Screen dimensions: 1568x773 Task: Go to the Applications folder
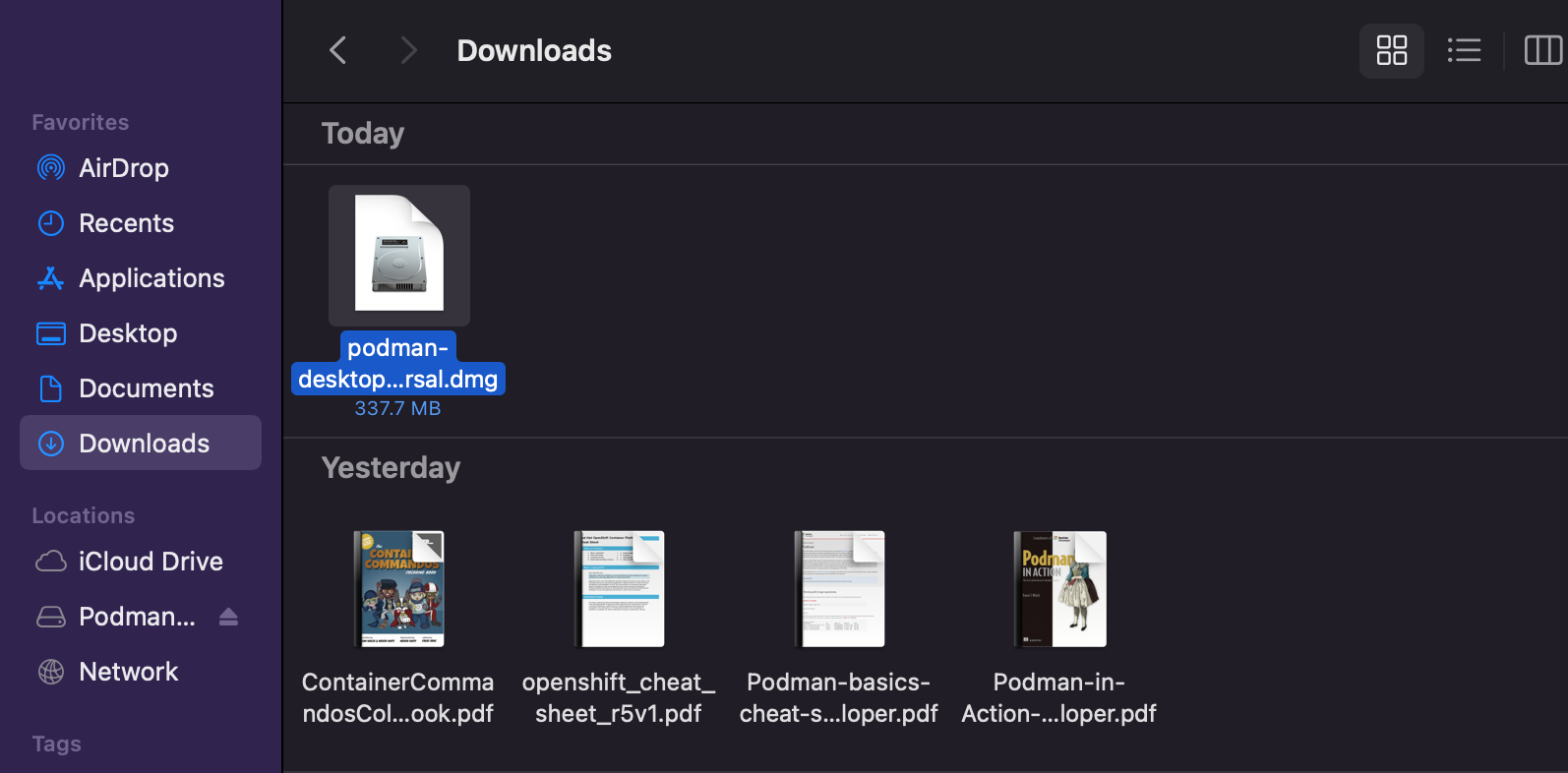pos(151,278)
